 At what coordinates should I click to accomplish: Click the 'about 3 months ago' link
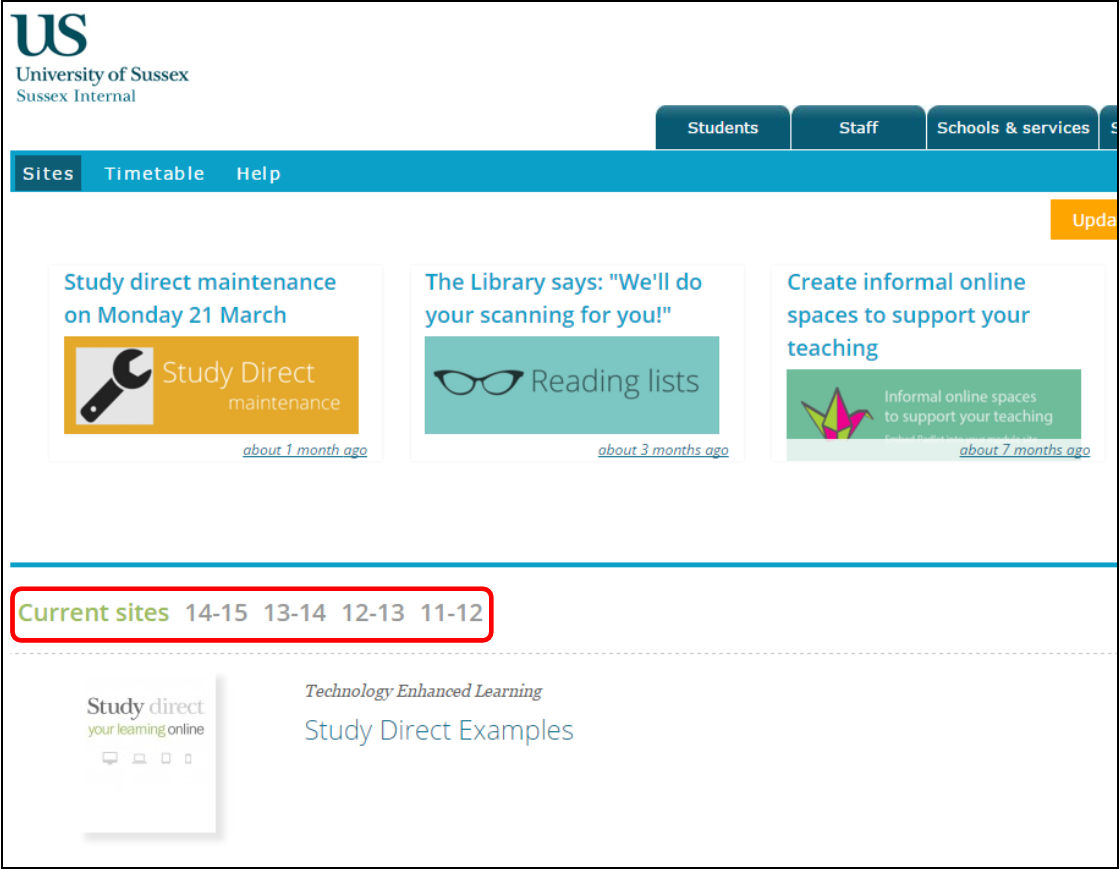[x=663, y=450]
